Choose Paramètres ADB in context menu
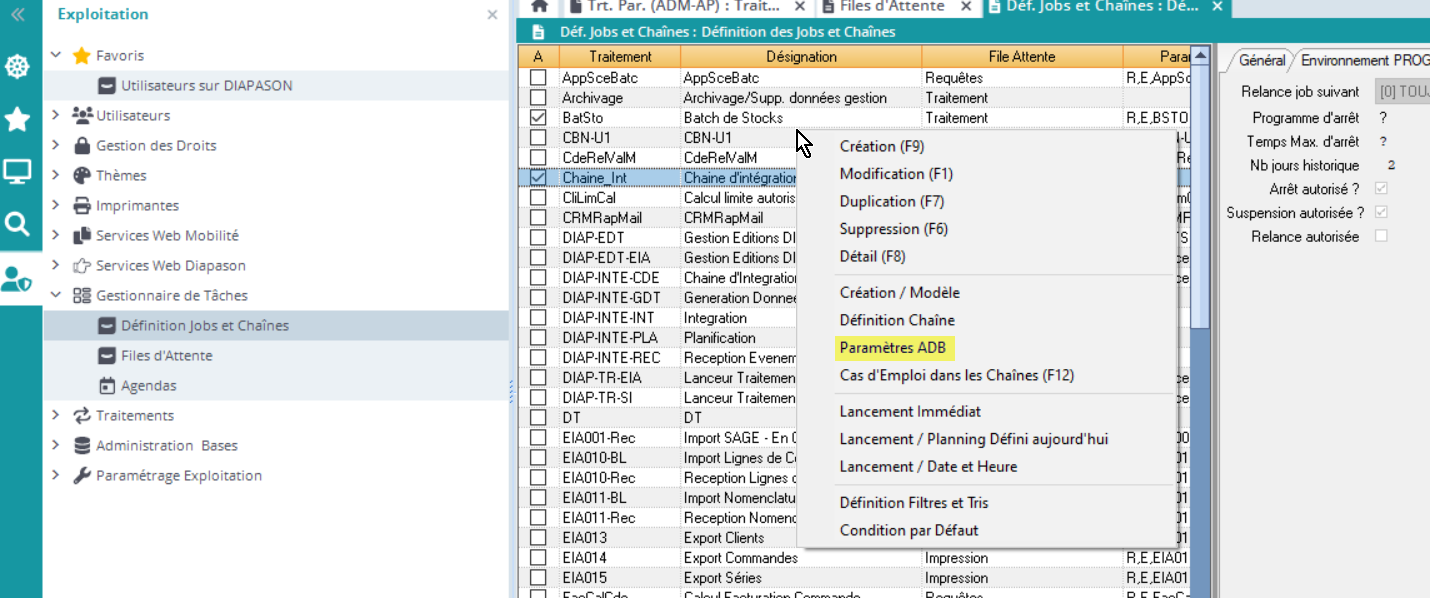Image resolution: width=1430 pixels, height=598 pixels. click(x=896, y=348)
